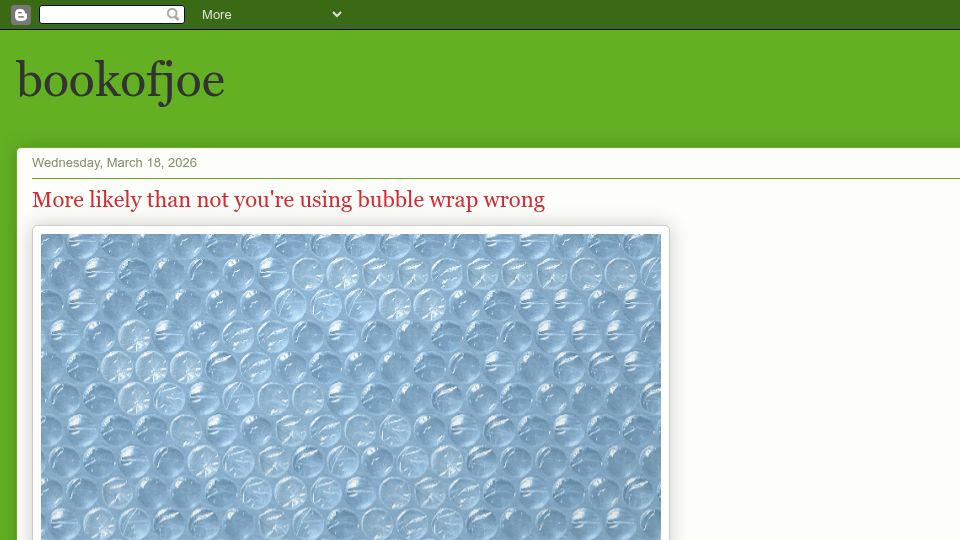Focus the Blogger navbar search field
Viewport: 960px width, 540px height.
coord(111,14)
